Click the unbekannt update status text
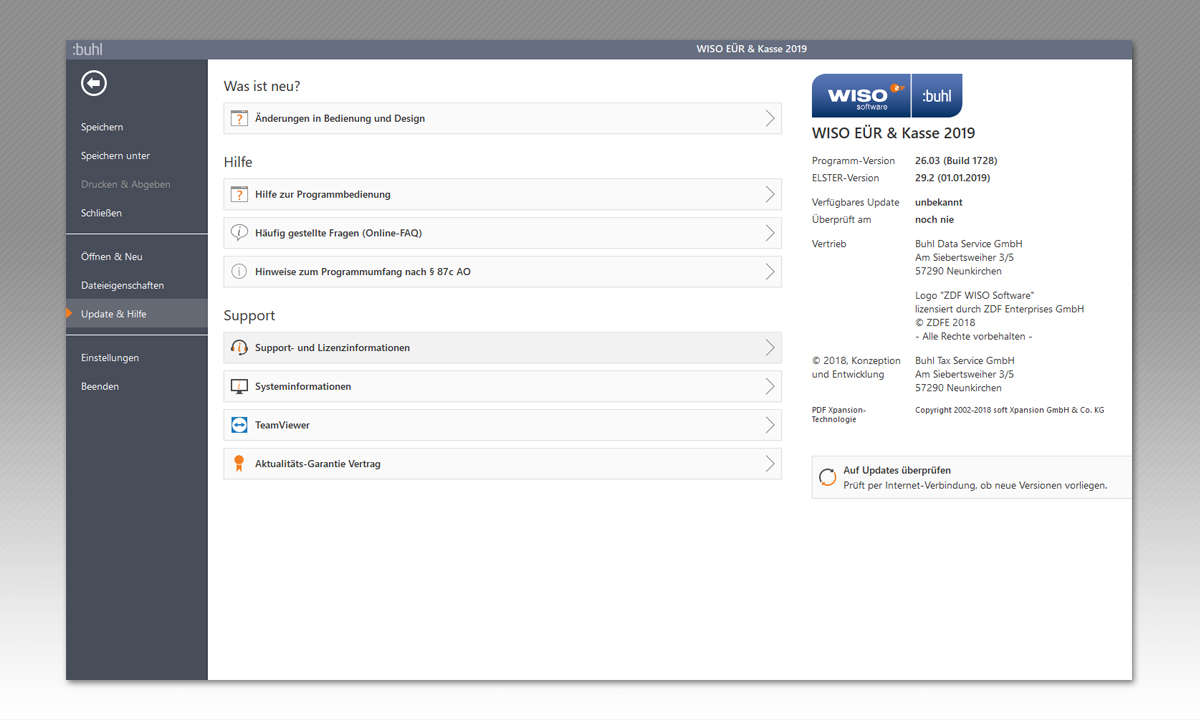Screen dimensions: 1200x720 [x=939, y=202]
